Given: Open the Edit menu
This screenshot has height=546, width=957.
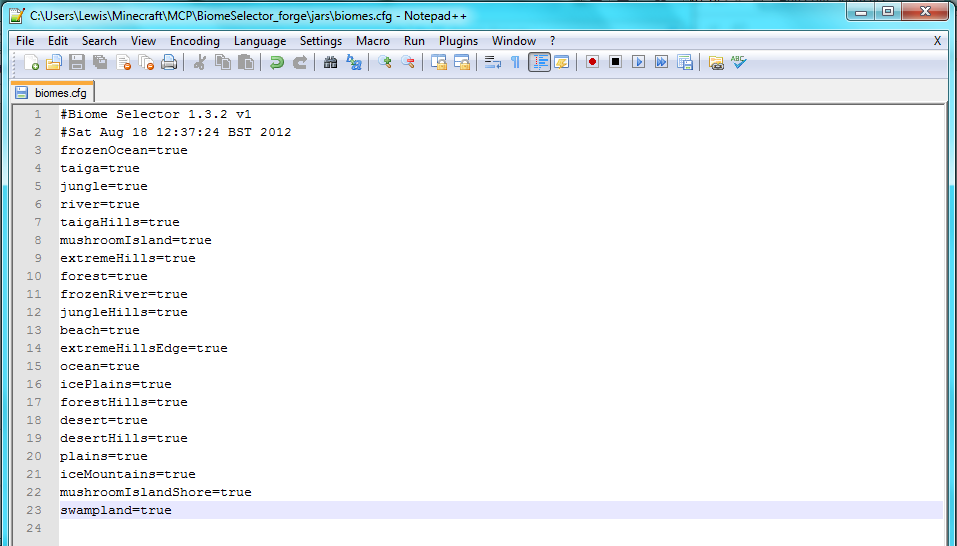Looking at the screenshot, I should tap(58, 41).
